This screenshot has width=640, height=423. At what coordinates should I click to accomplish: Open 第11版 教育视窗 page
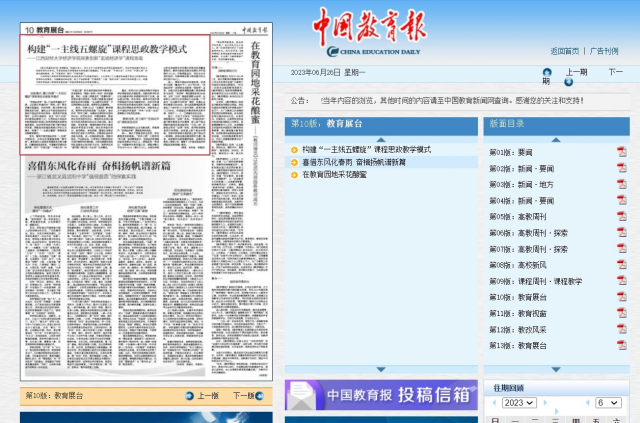518,313
